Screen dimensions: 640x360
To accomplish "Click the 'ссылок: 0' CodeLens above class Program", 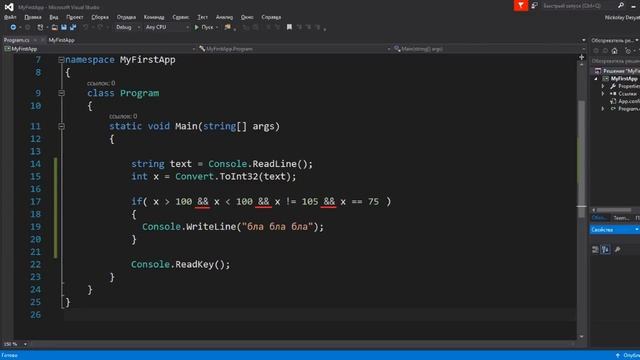I will (101, 83).
